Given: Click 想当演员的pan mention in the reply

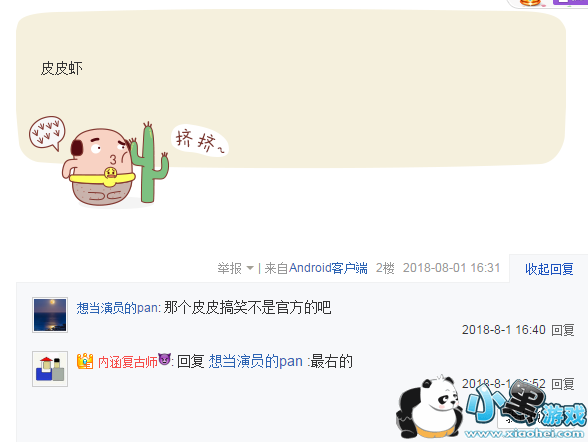Looking at the screenshot, I should click(x=255, y=361).
